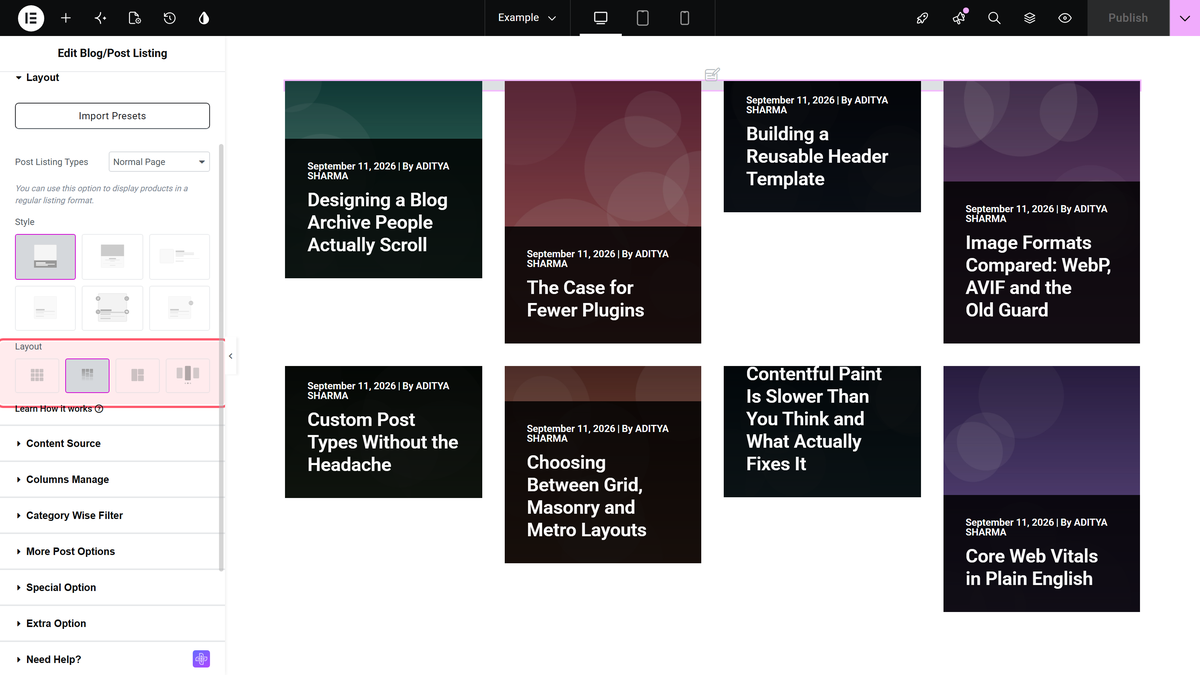Expand the Extra Option section
This screenshot has width=1200, height=675.
coord(112,623)
